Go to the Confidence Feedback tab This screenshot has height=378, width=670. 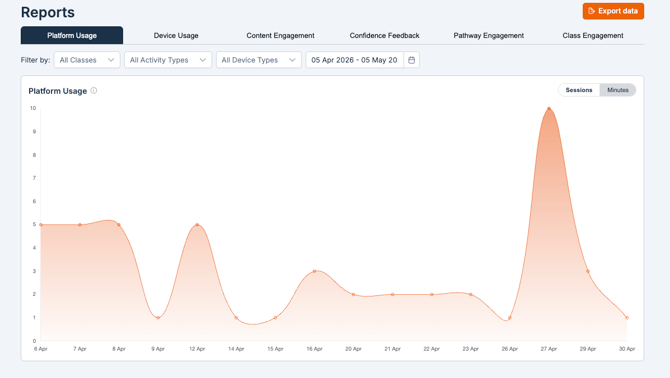coord(385,35)
